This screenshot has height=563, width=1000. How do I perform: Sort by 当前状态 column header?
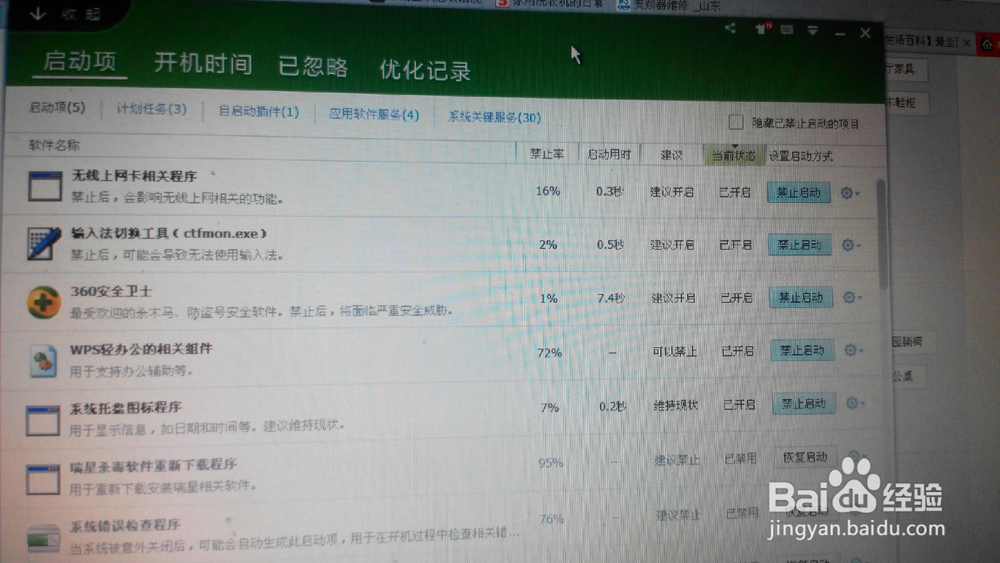pyautogui.click(x=733, y=156)
